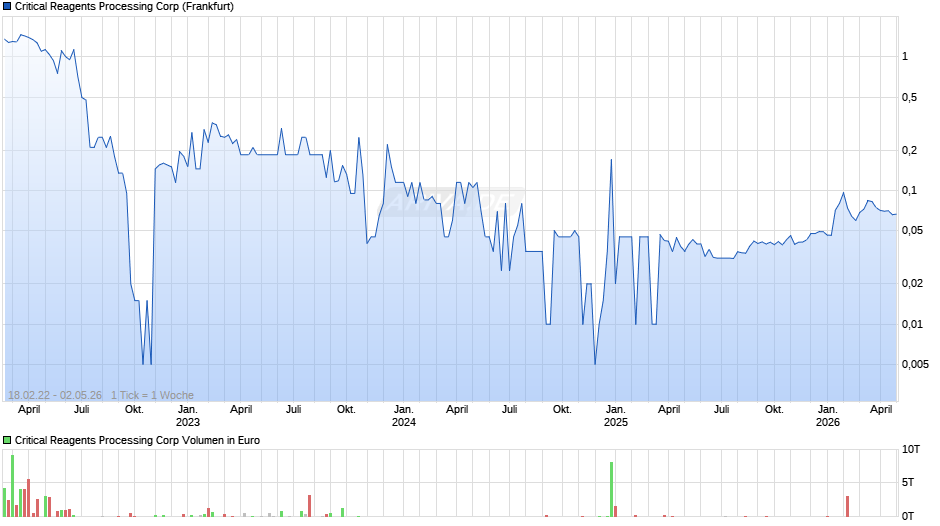Screen dimensions: 940x526
Task: Click the price axis label '1'
Action: [x=905, y=56]
